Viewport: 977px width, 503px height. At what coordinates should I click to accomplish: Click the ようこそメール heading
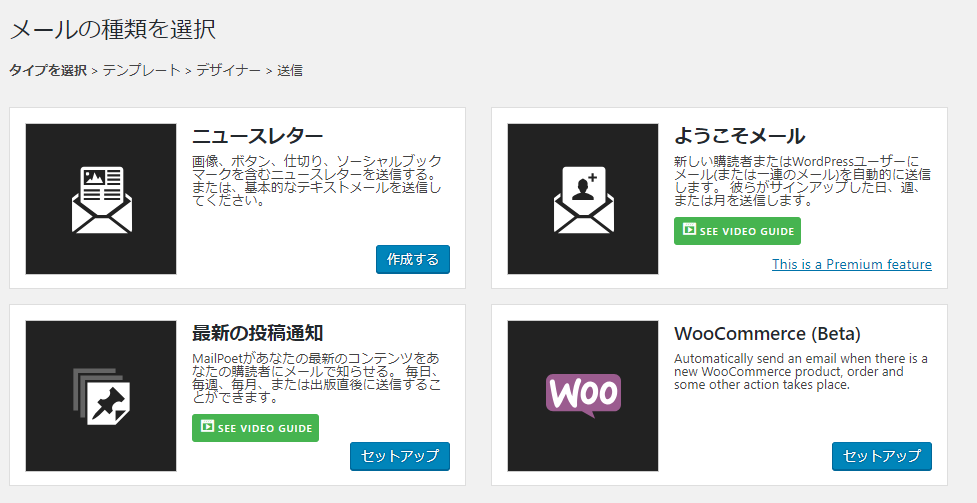click(x=739, y=136)
